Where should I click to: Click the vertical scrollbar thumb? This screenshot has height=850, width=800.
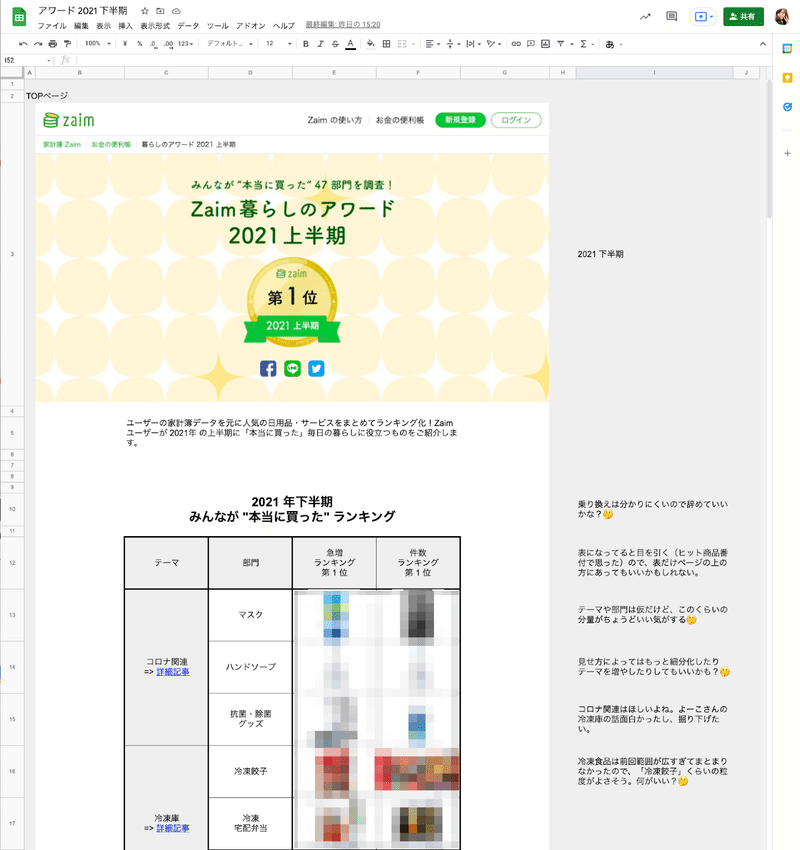(769, 150)
